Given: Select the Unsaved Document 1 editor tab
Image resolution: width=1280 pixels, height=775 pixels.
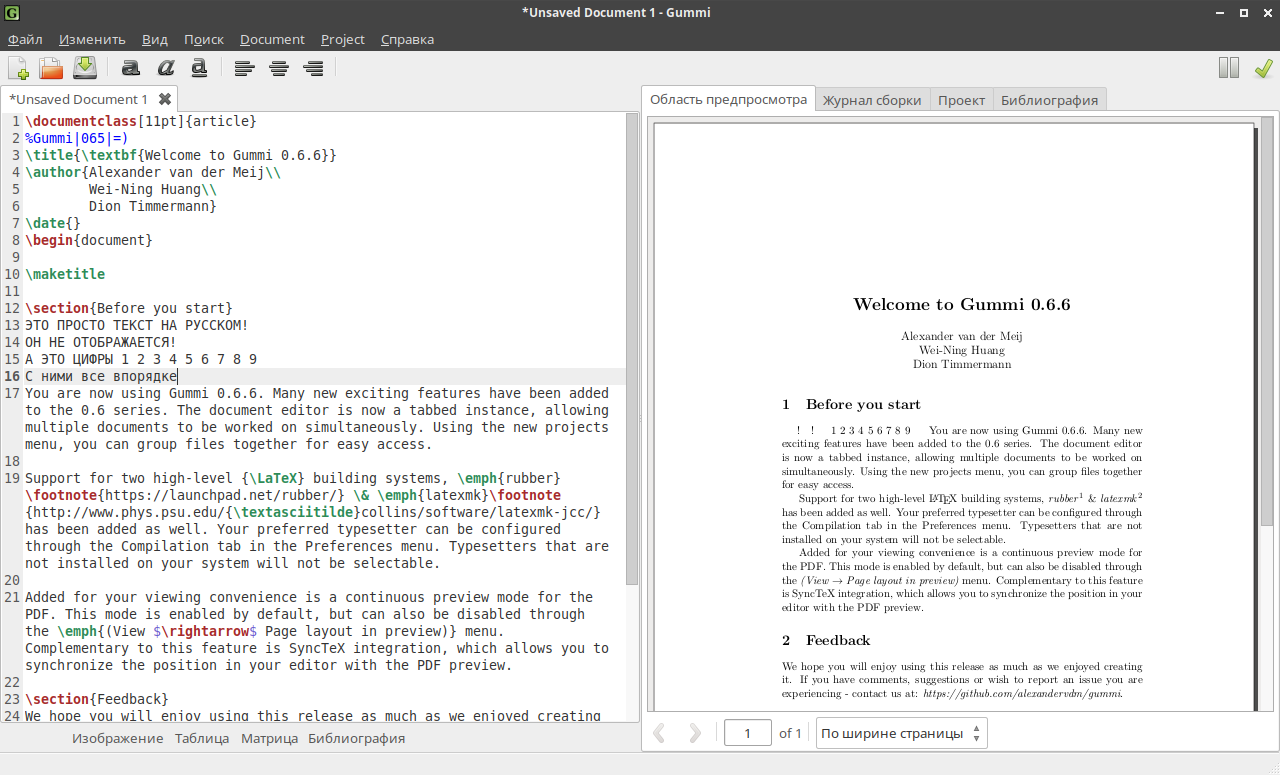Looking at the screenshot, I should coord(78,99).
